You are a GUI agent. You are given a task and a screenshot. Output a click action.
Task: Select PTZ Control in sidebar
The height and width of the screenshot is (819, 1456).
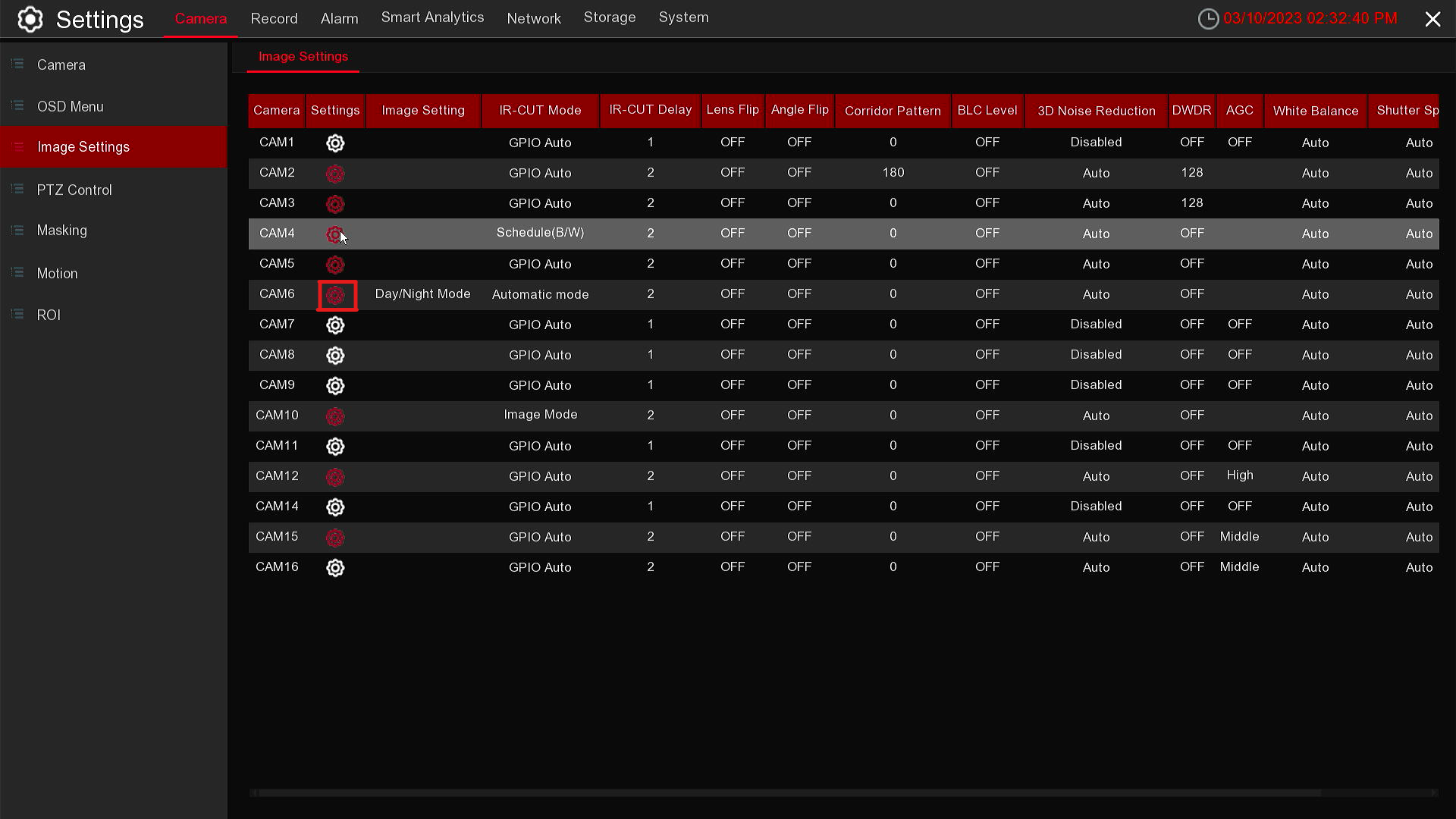(x=74, y=190)
